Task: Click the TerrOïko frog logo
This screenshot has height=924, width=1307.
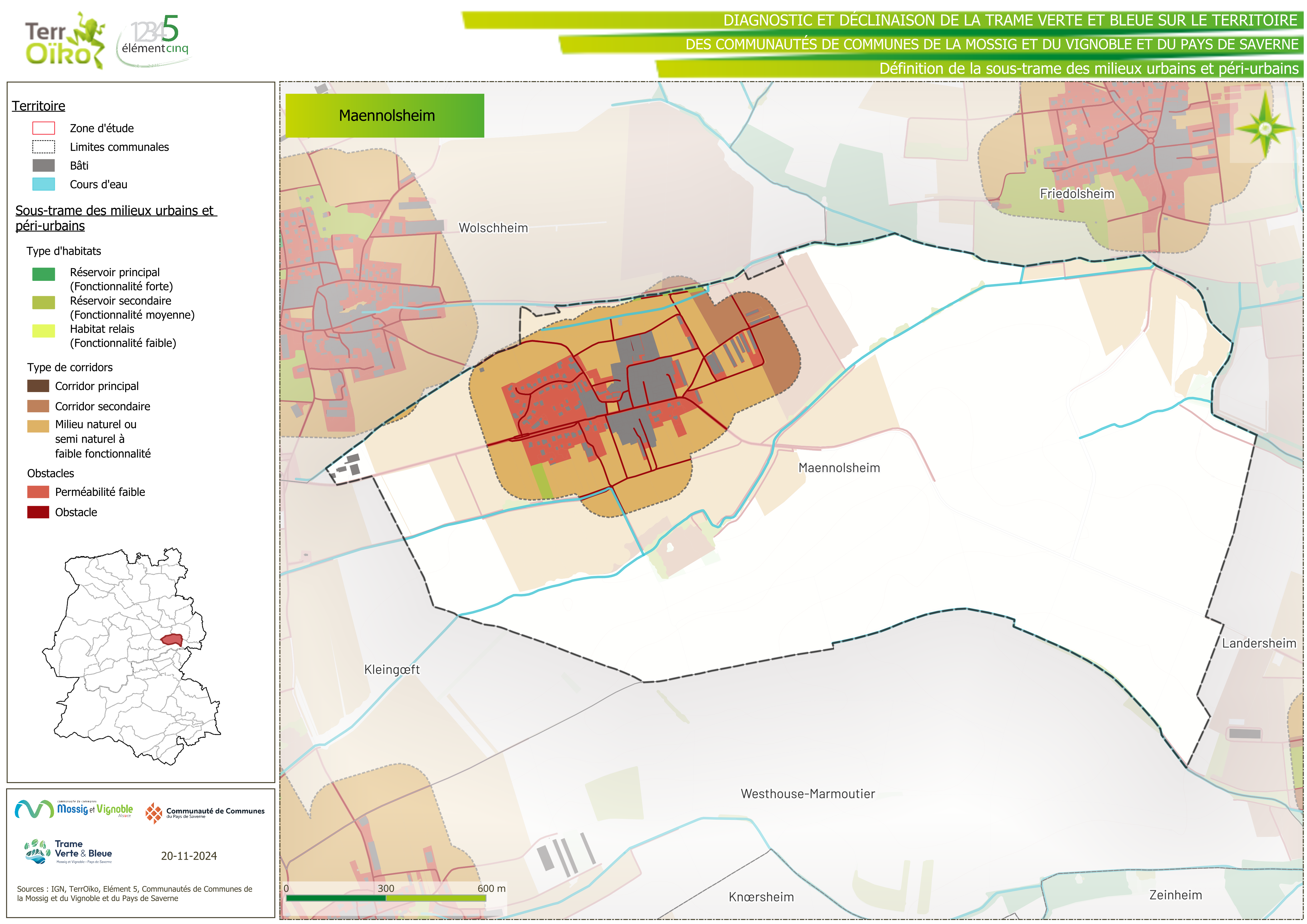Action: pos(65,40)
